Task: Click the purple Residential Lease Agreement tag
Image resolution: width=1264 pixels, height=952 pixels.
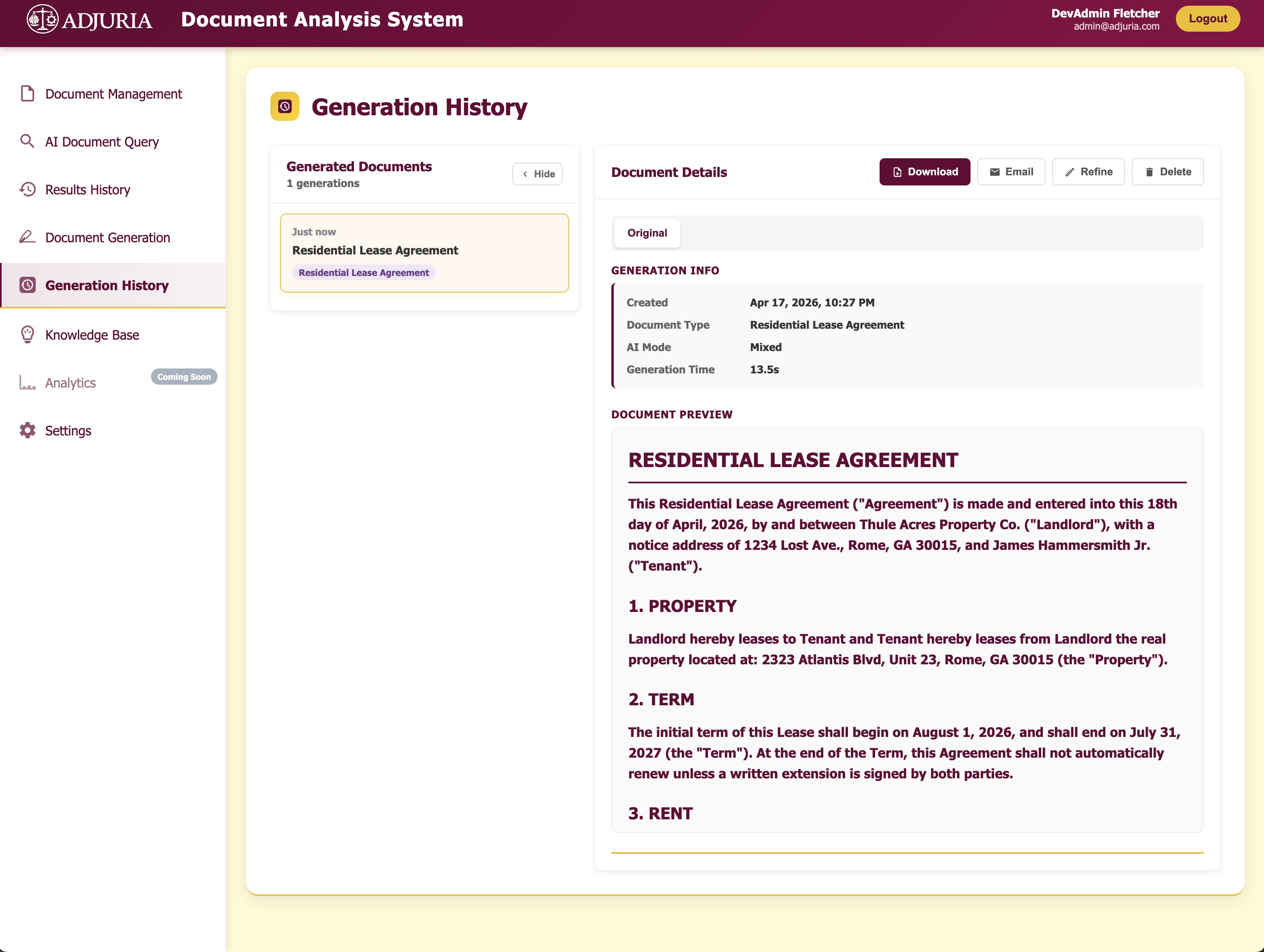Action: pos(363,273)
